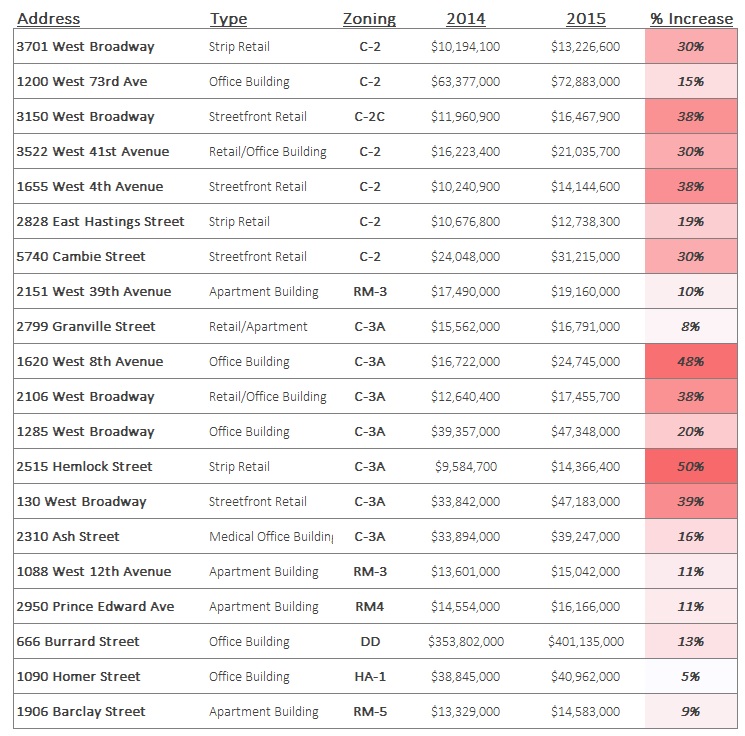Click the 666 Burrard Street address
This screenshot has width=745, height=736.
point(78,642)
